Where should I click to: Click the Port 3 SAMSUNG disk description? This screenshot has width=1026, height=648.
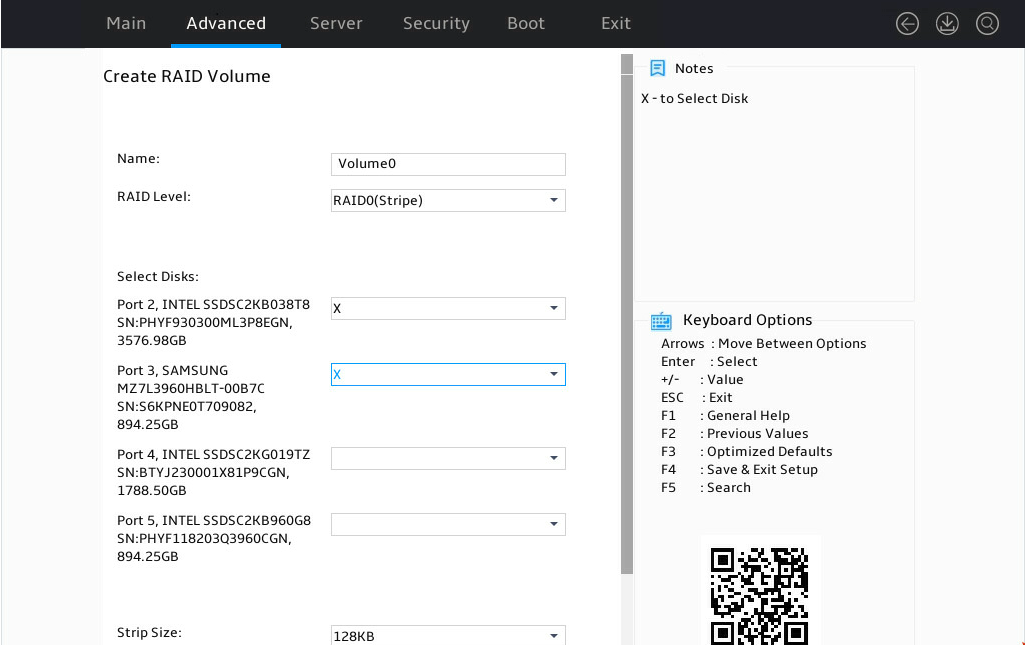(x=190, y=397)
